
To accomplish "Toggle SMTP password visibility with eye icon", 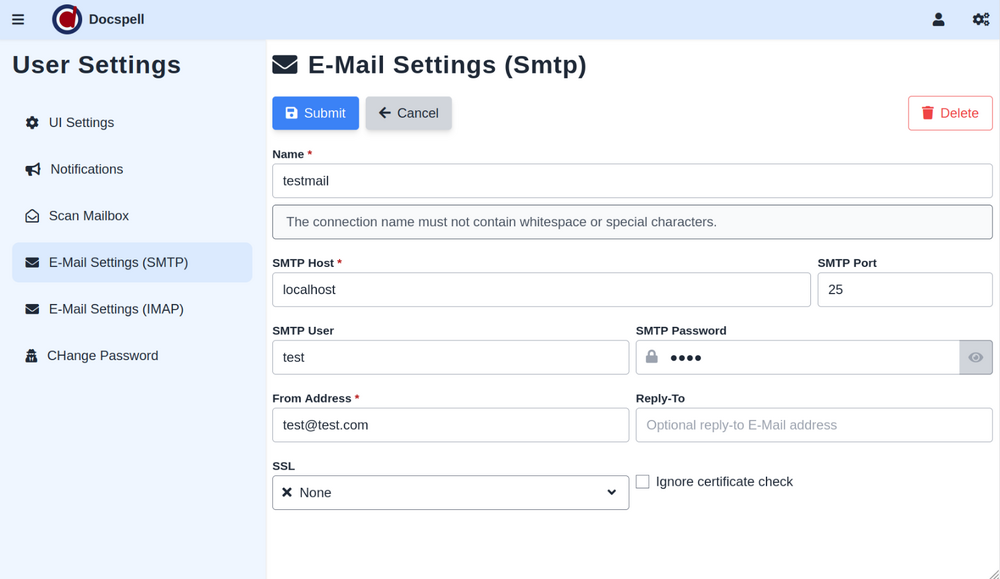I will (x=975, y=357).
